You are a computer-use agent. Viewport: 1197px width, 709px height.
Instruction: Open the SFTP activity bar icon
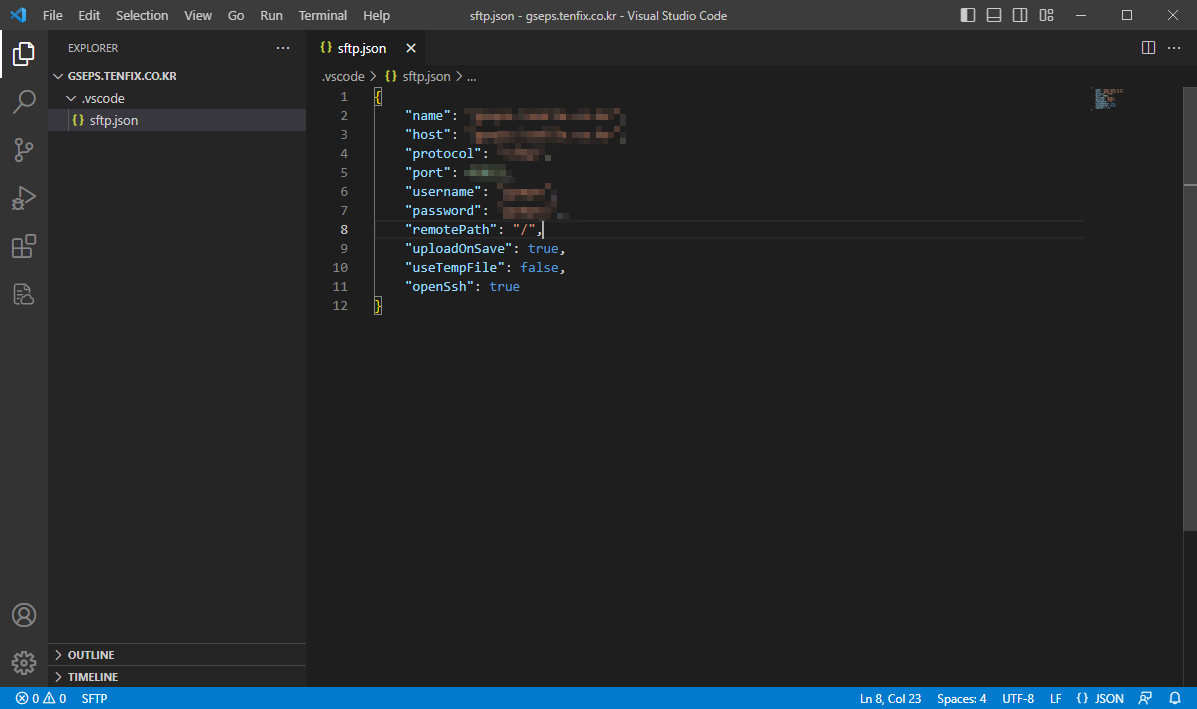(x=24, y=294)
